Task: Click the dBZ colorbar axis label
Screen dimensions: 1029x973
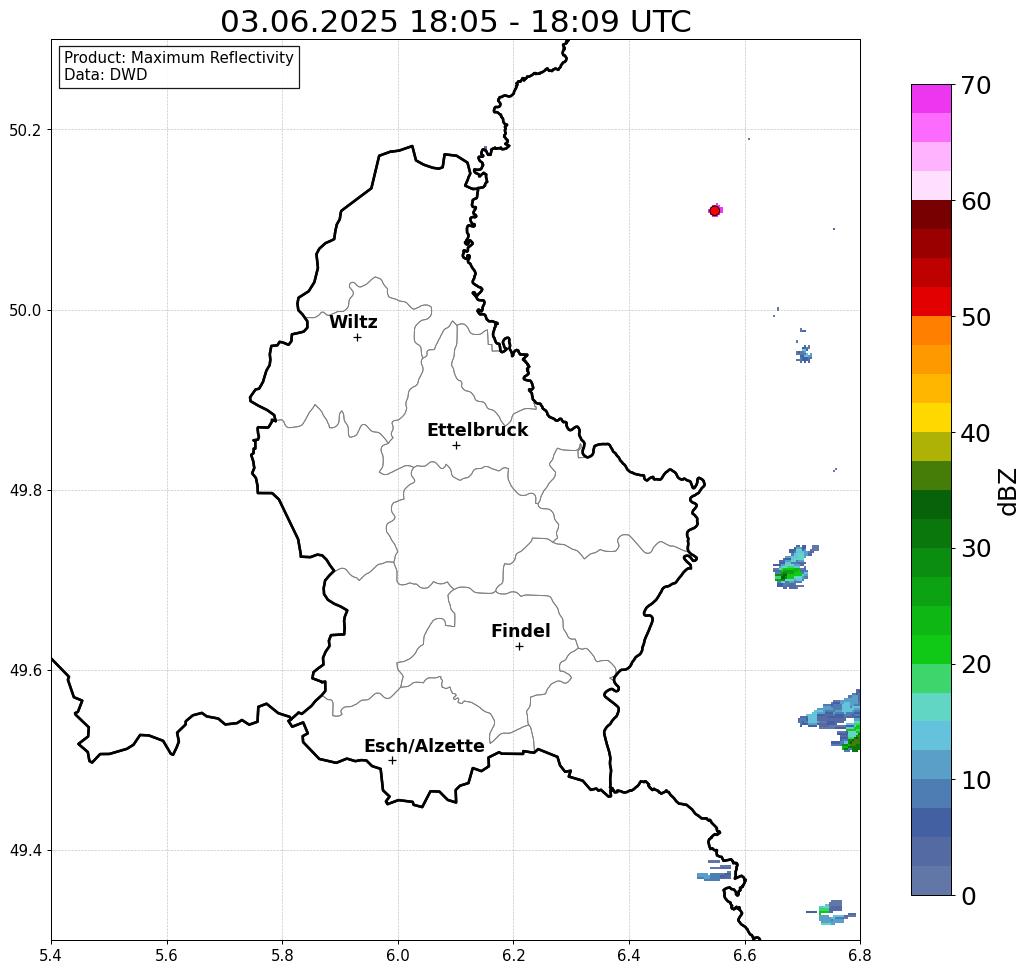Action: [x=1007, y=491]
